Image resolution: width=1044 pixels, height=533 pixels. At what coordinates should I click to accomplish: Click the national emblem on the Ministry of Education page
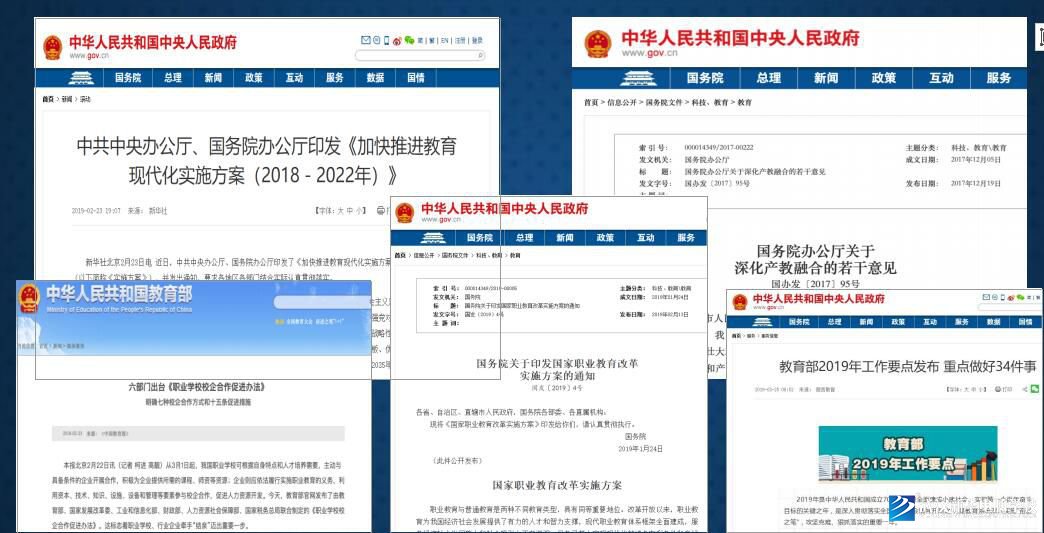click(x=29, y=298)
